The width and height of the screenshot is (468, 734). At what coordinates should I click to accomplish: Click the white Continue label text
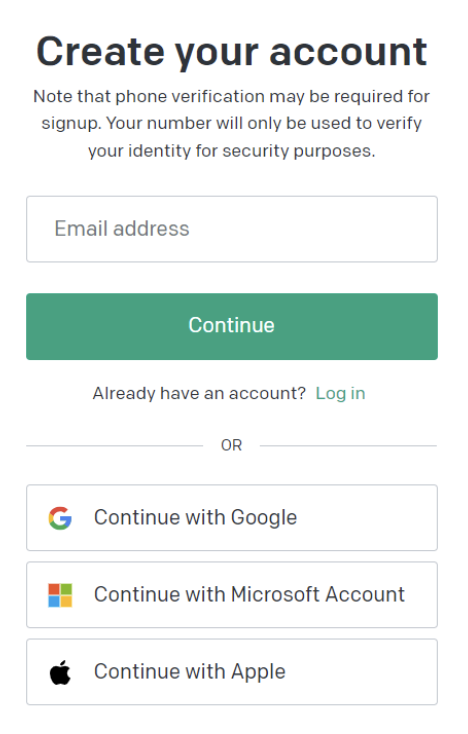point(231,325)
